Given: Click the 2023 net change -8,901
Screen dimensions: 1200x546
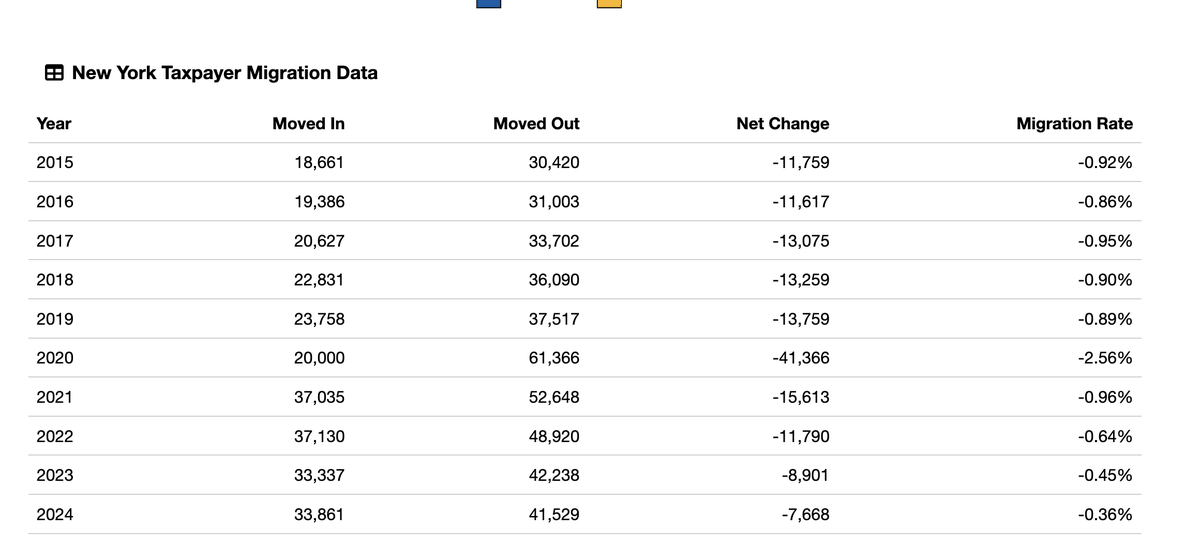Looking at the screenshot, I should tap(805, 476).
